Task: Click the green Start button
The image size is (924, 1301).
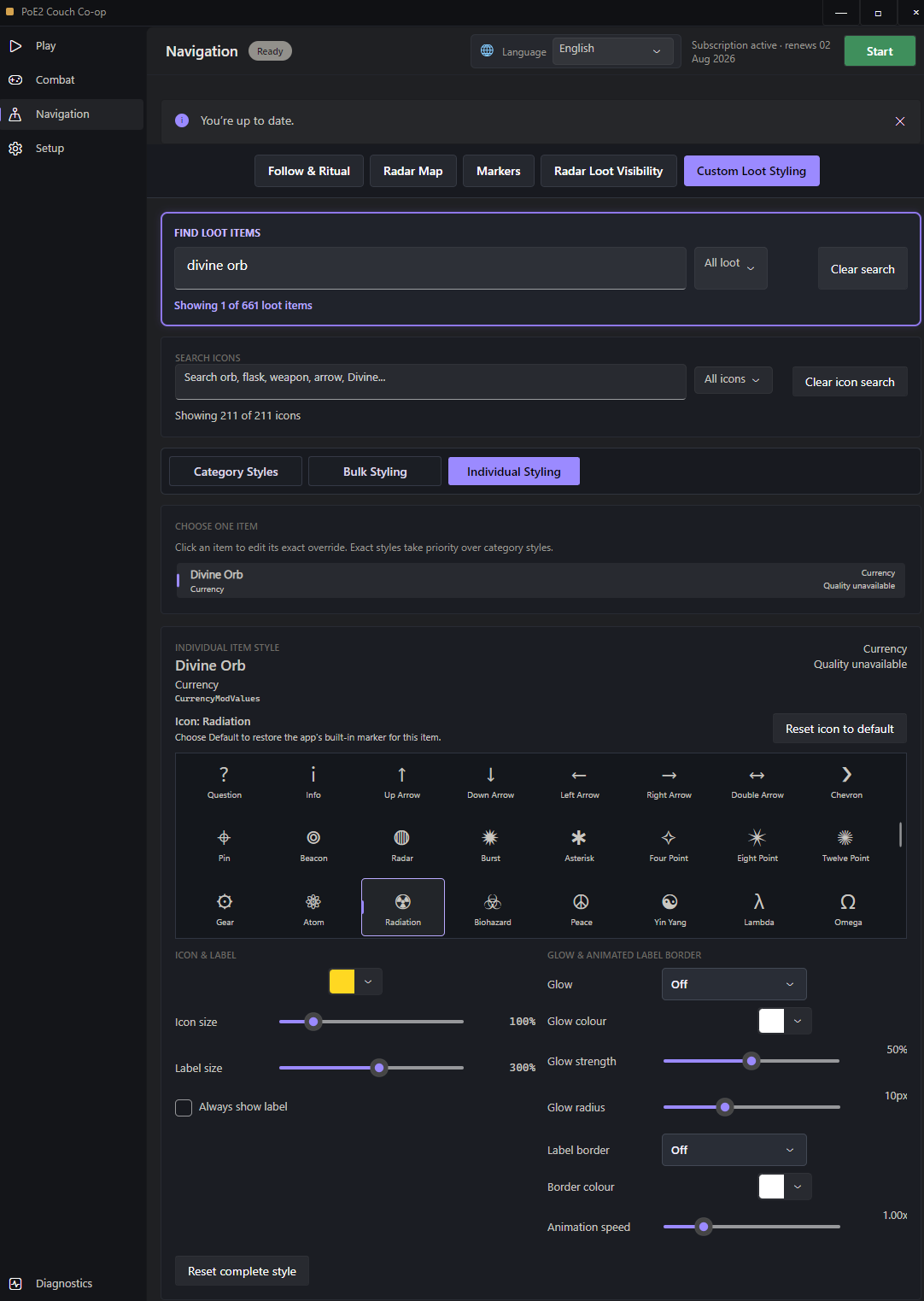Action: [x=880, y=51]
